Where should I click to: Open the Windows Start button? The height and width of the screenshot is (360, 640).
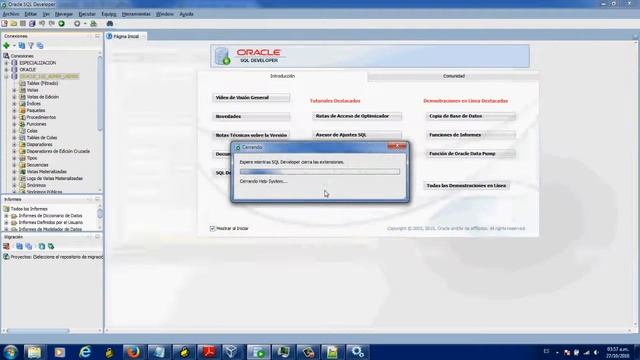tap(10, 352)
